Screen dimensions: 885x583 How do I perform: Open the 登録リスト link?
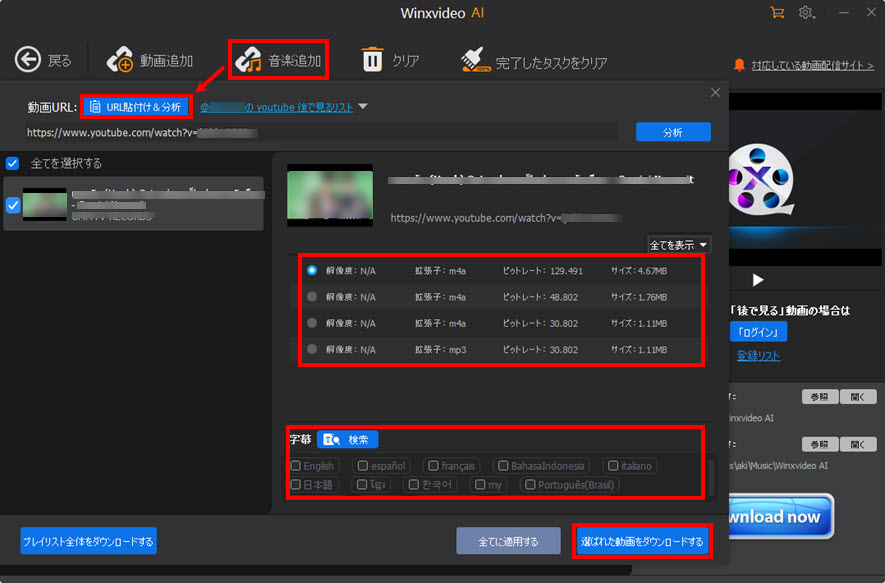coord(758,356)
